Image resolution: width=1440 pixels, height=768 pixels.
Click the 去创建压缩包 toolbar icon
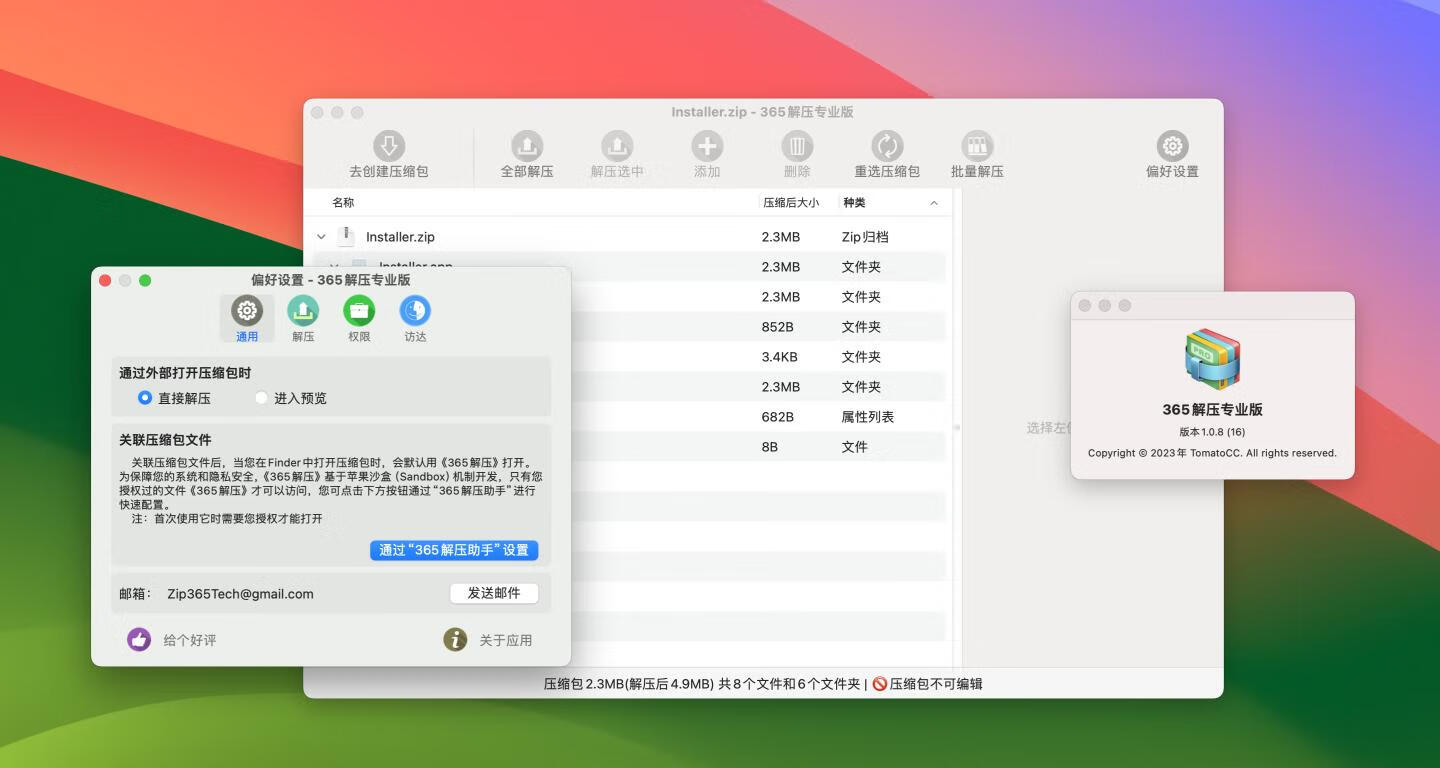(388, 145)
